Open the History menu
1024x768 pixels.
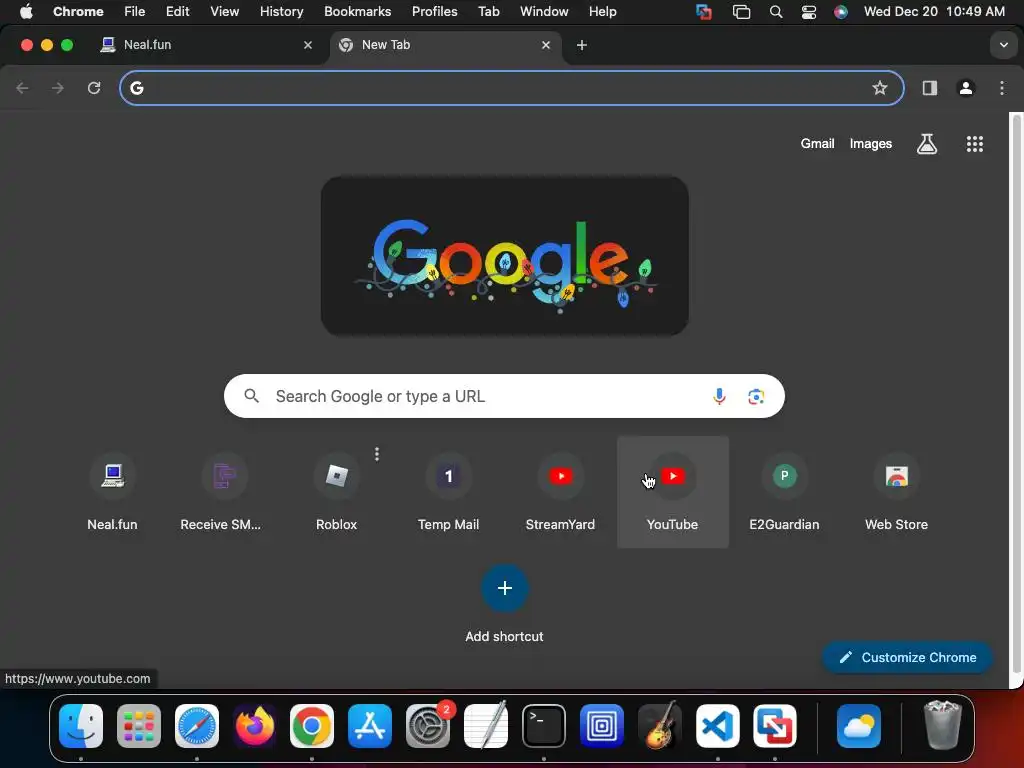(281, 12)
